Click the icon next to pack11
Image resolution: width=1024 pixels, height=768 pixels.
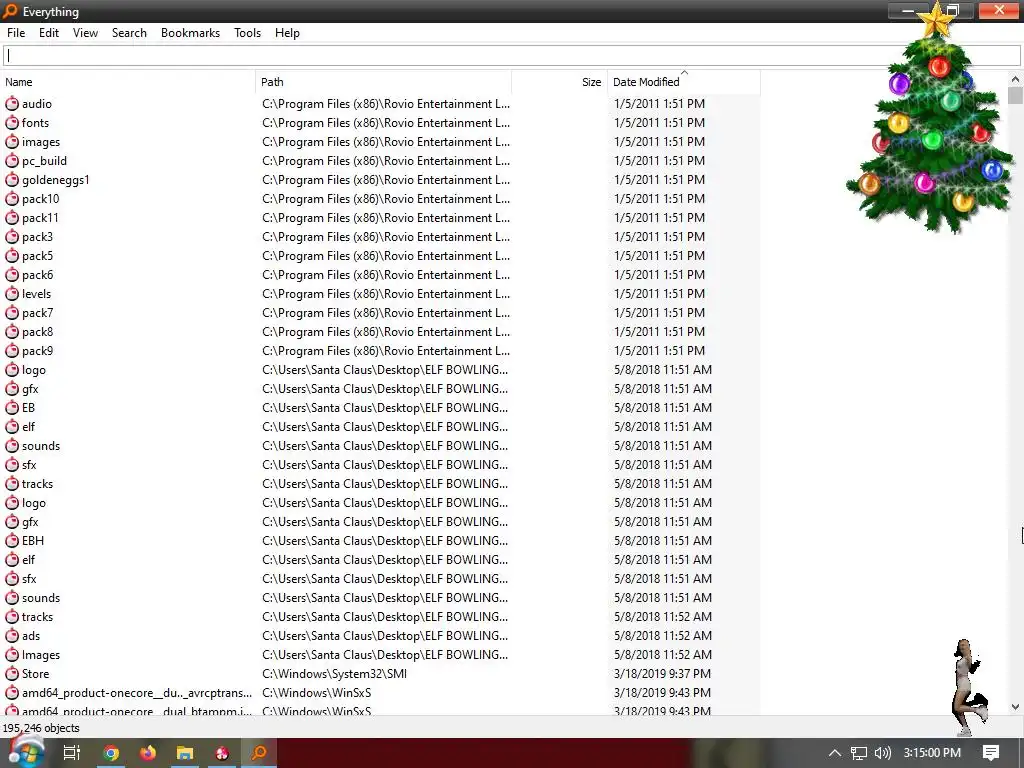12,217
